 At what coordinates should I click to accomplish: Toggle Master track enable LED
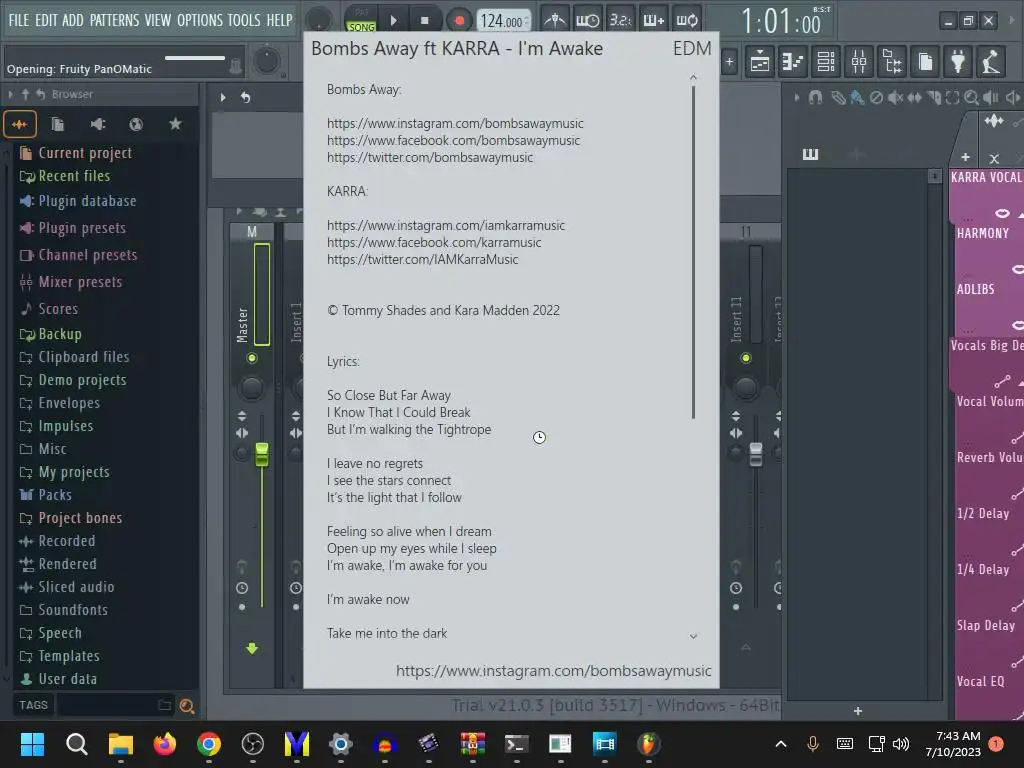[x=251, y=358]
